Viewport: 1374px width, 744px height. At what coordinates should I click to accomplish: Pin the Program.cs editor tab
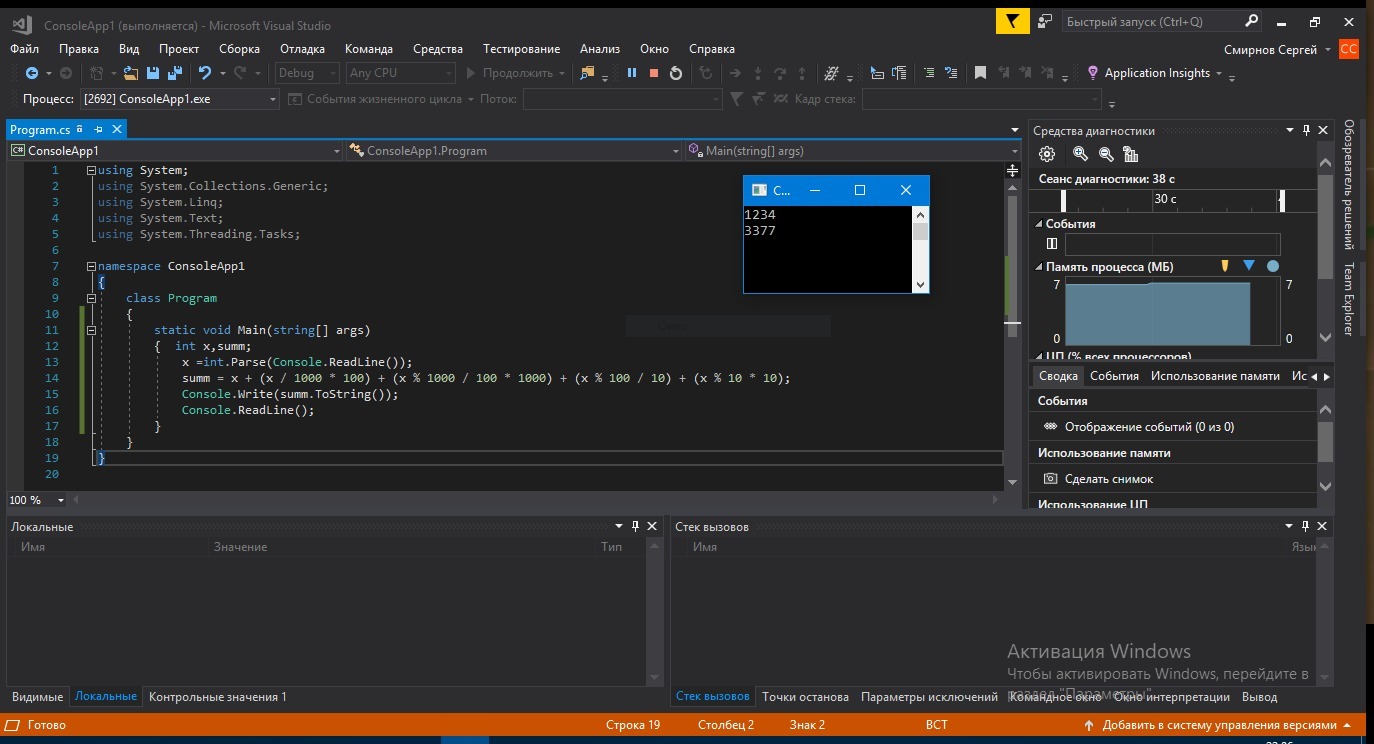[x=98, y=129]
